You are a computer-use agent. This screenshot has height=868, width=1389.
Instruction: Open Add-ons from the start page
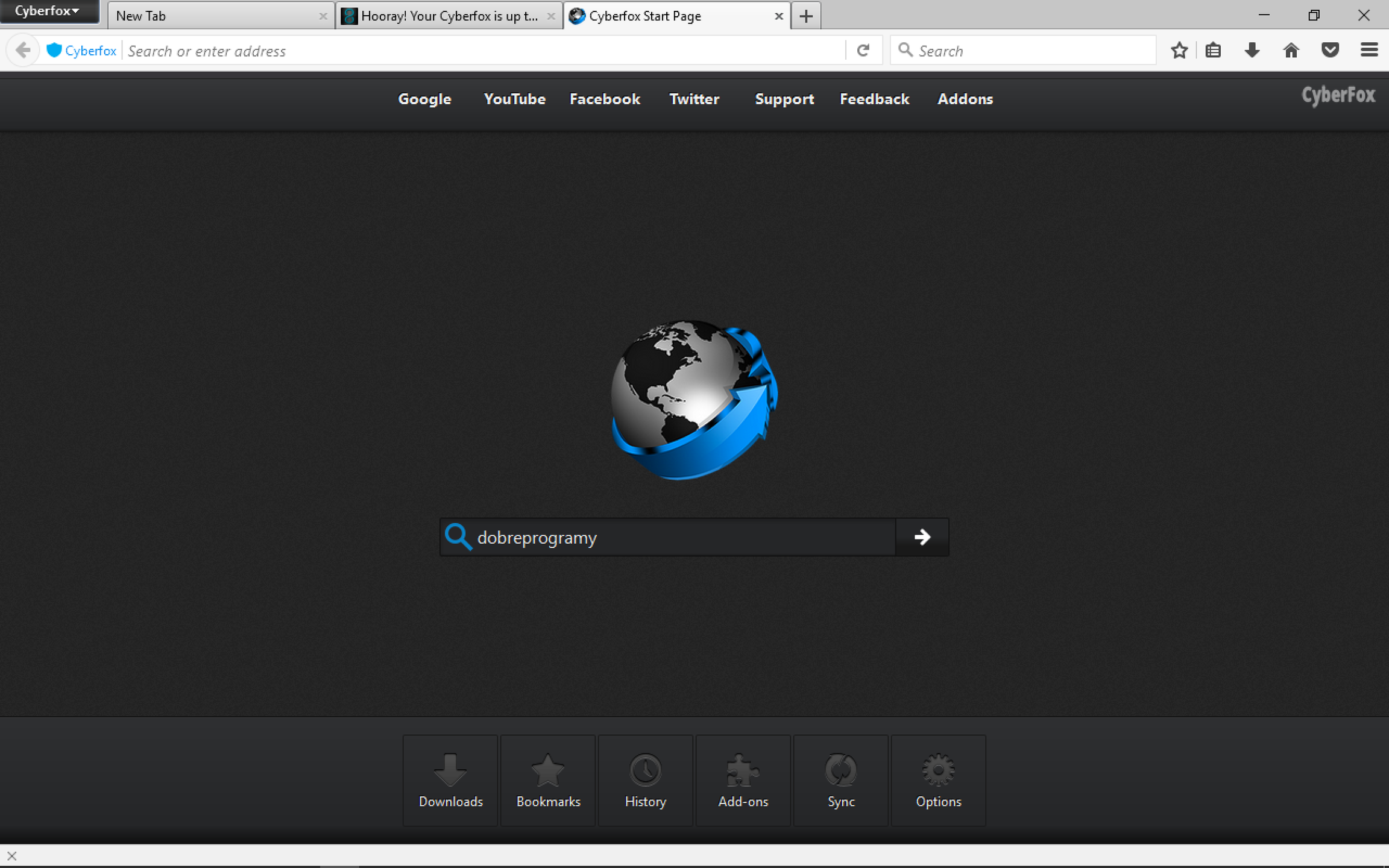pyautogui.click(x=743, y=781)
